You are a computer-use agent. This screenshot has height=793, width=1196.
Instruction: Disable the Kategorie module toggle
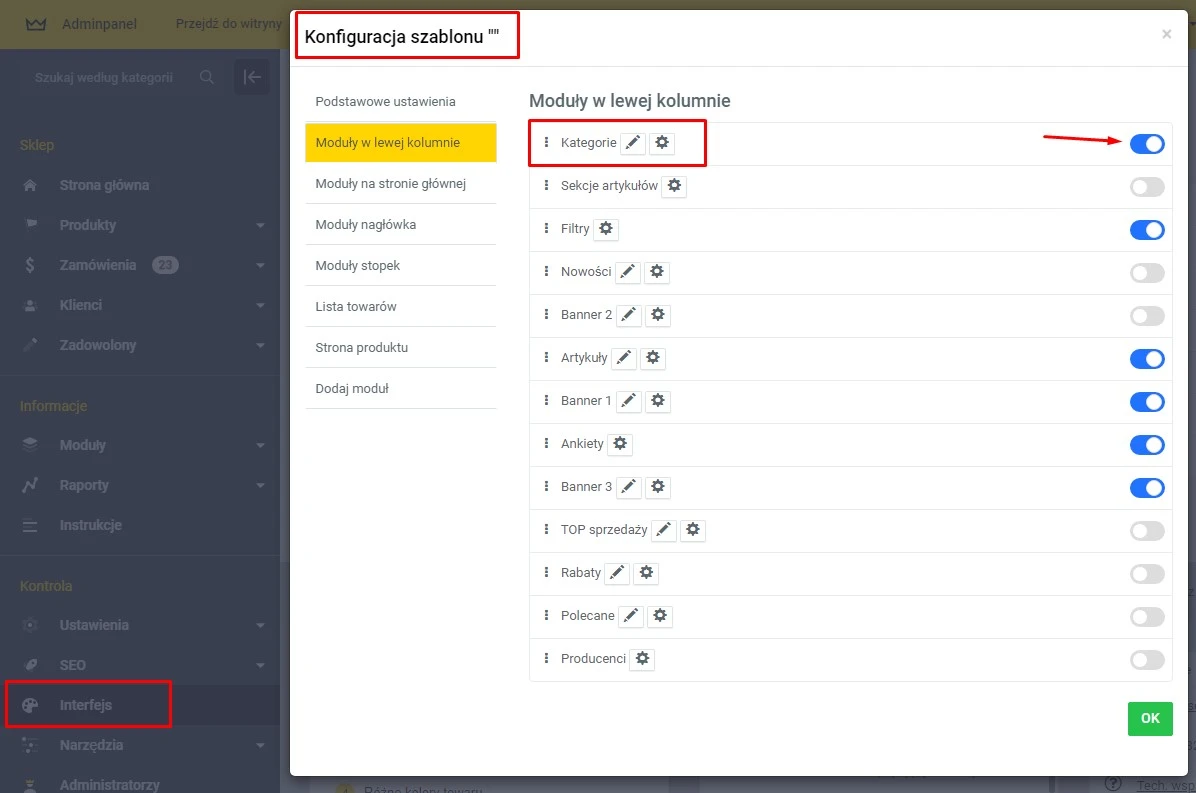tap(1147, 144)
